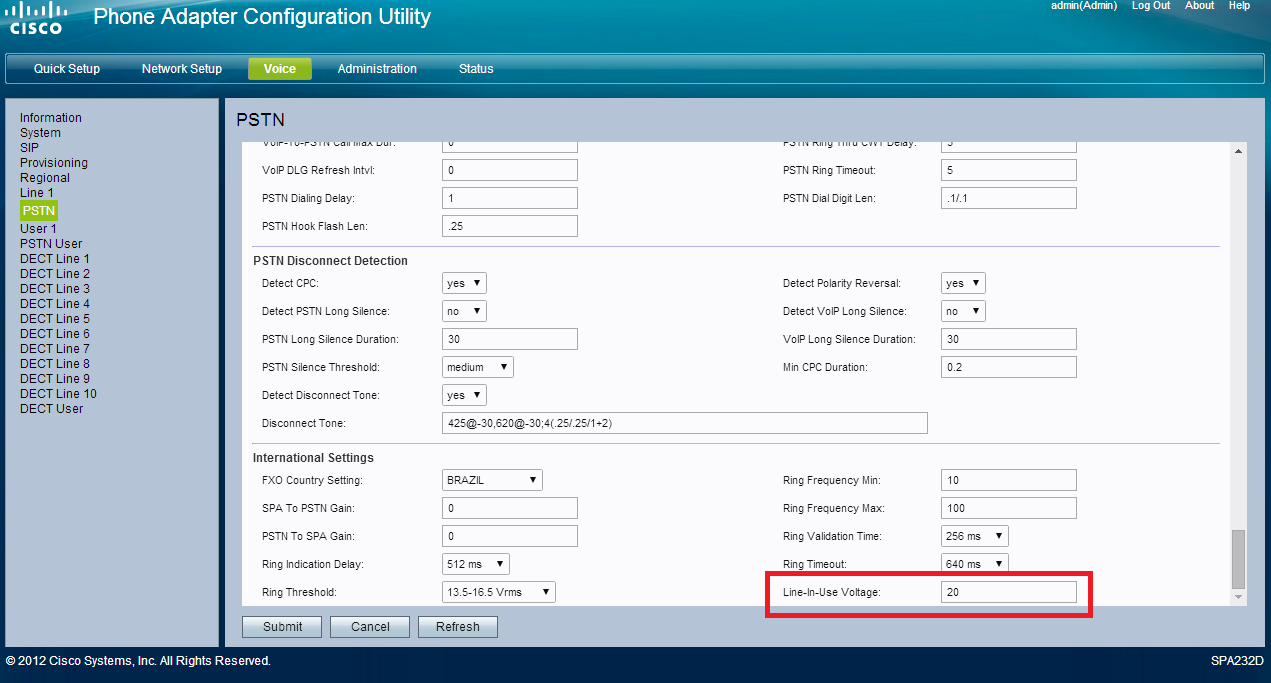The width and height of the screenshot is (1271, 683).
Task: Open DECT Line 9 page
Action: click(x=55, y=379)
